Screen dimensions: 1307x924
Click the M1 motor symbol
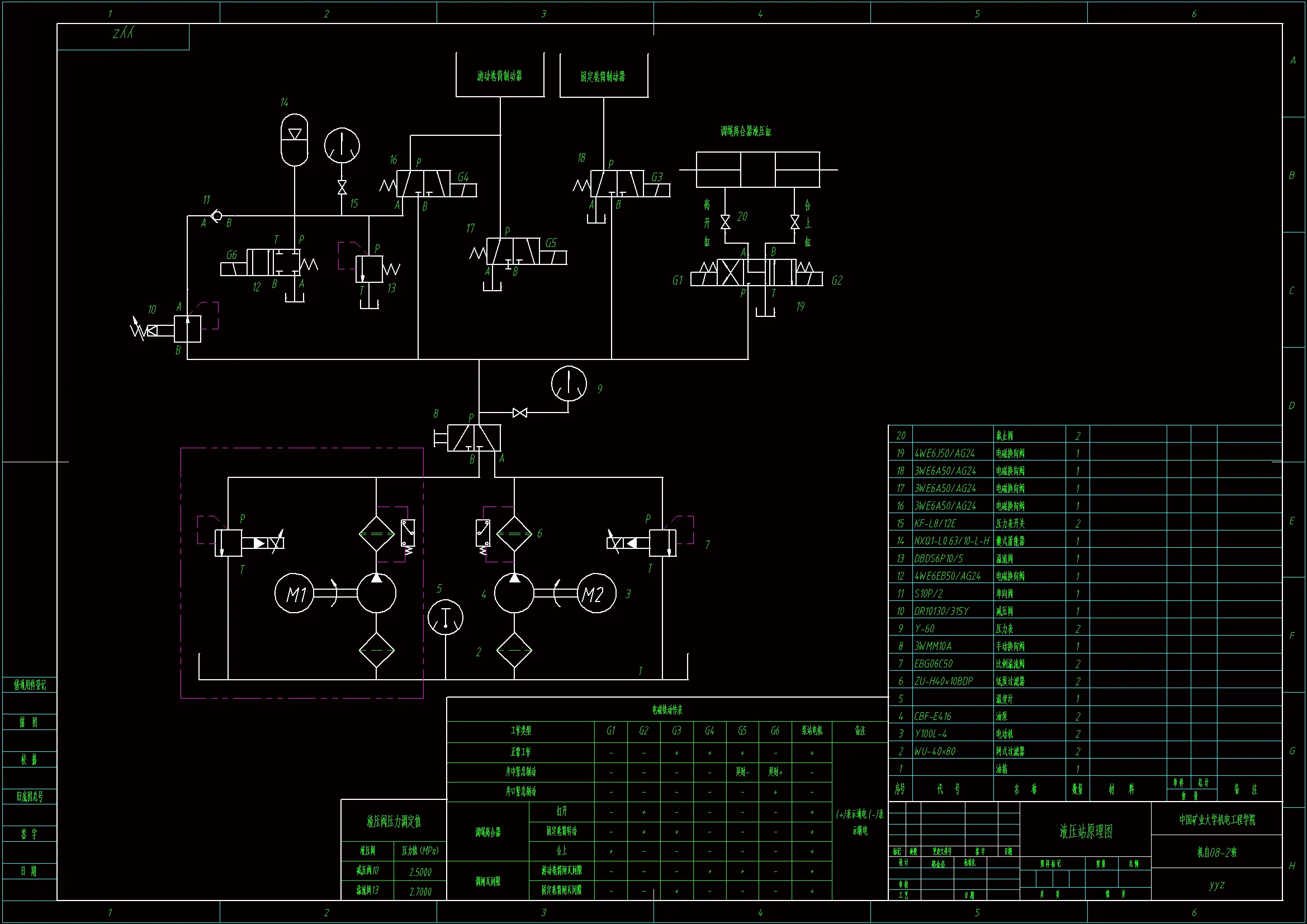[x=294, y=594]
